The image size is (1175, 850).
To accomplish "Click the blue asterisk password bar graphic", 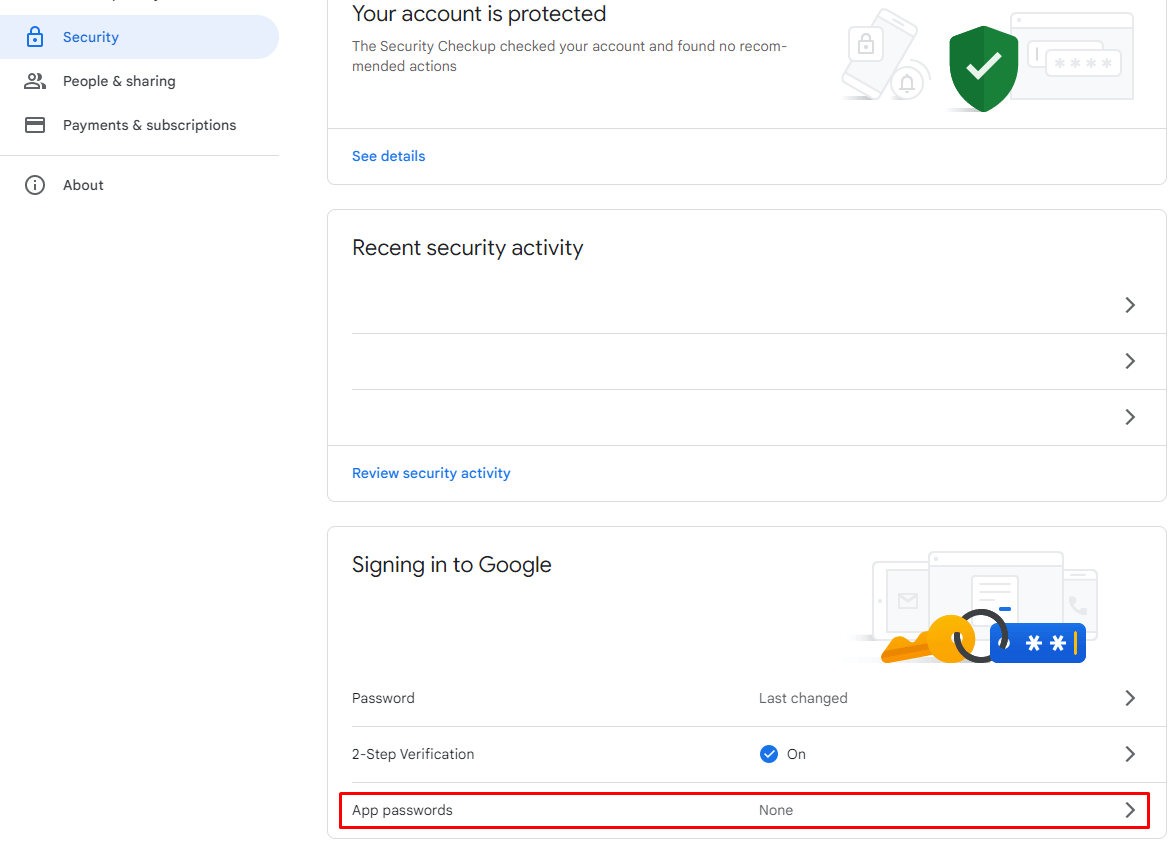I will pos(1038,643).
